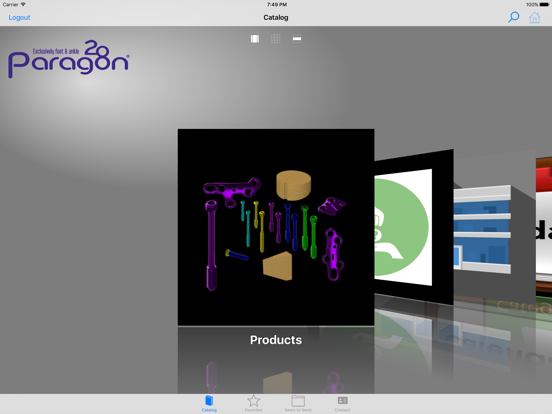Switch to grid view icon
This screenshot has height=414, width=552.
[276, 39]
